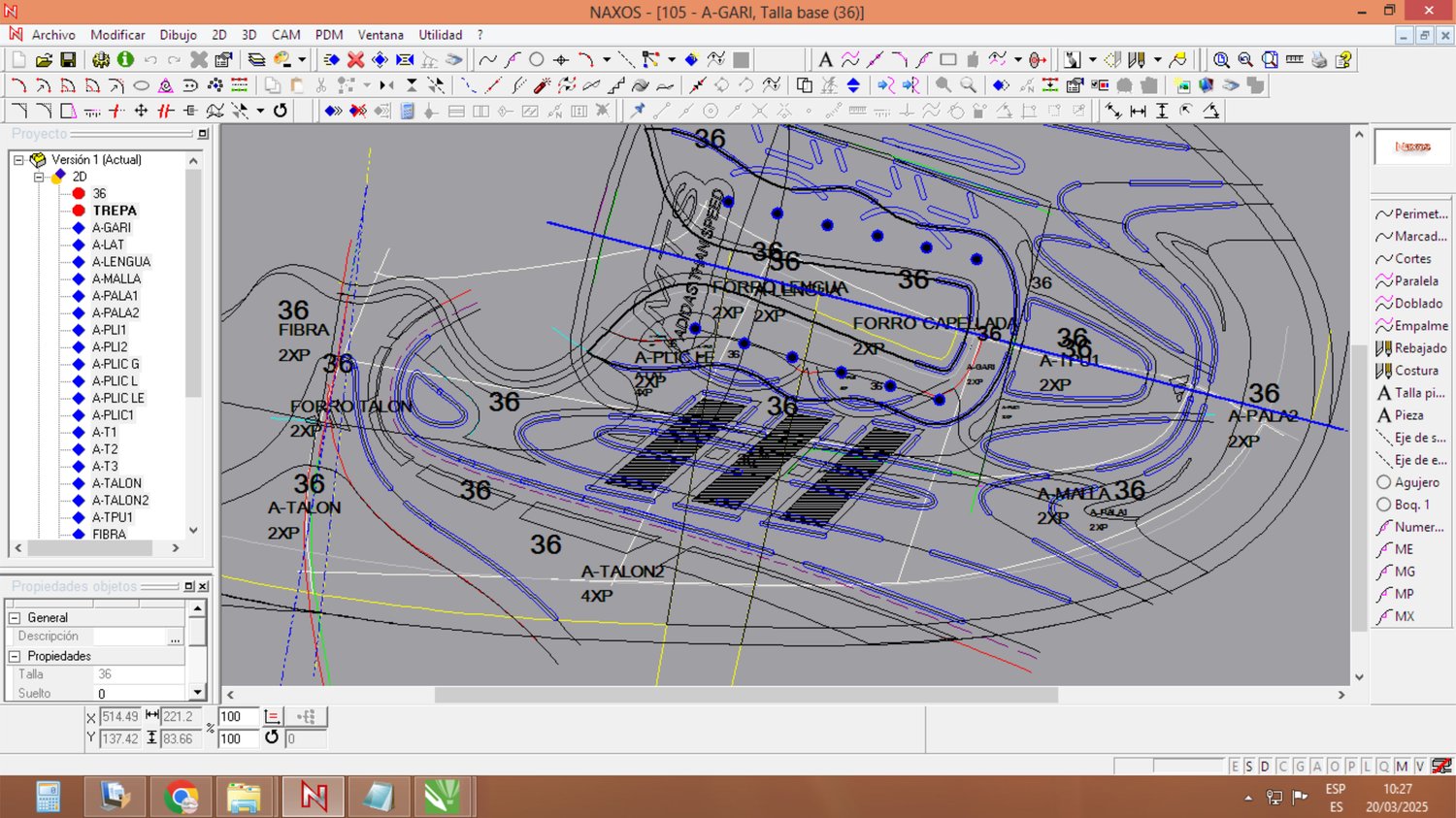Click the green information icon
This screenshot has height=818, width=1456.
click(x=125, y=60)
